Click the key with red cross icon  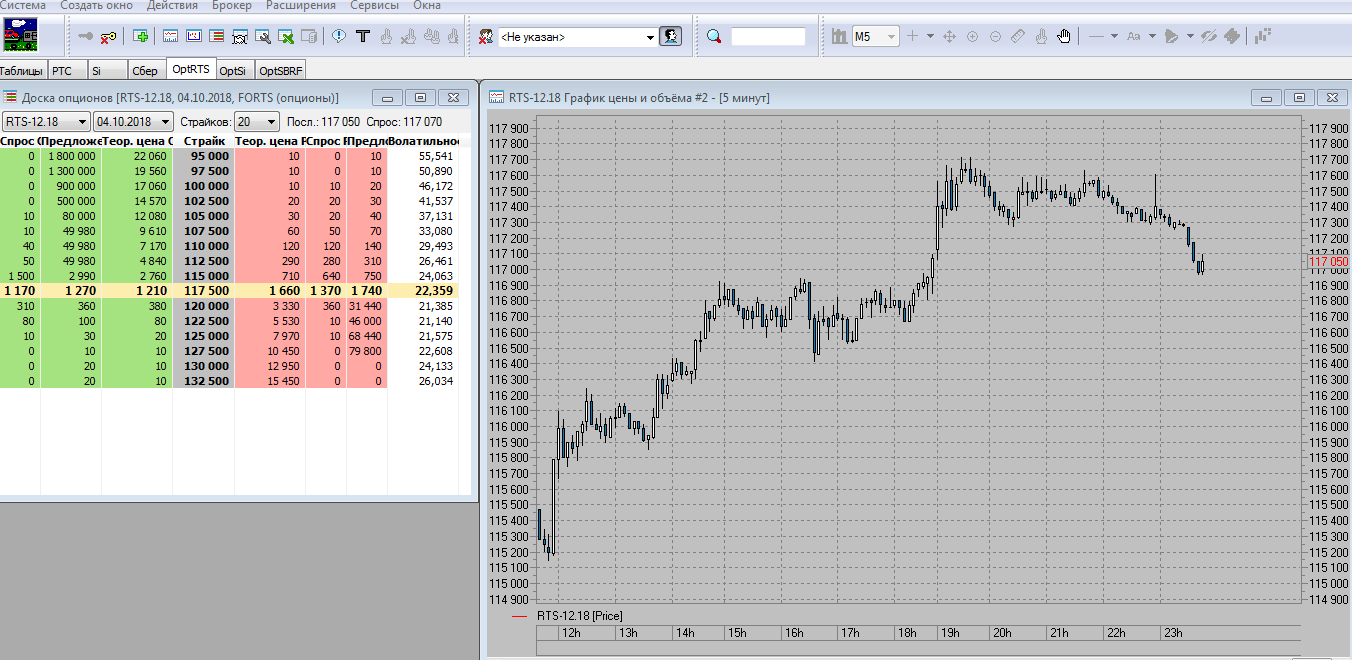(108, 37)
